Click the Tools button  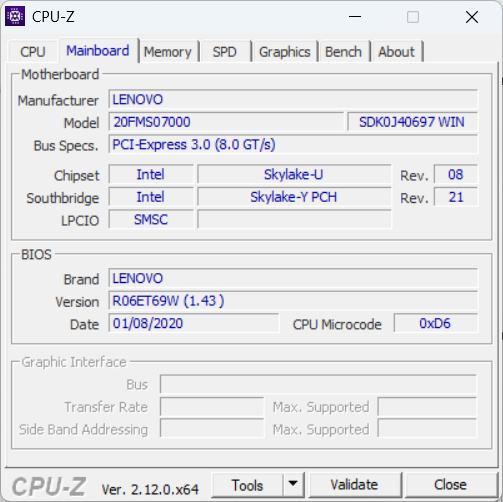tap(247, 485)
